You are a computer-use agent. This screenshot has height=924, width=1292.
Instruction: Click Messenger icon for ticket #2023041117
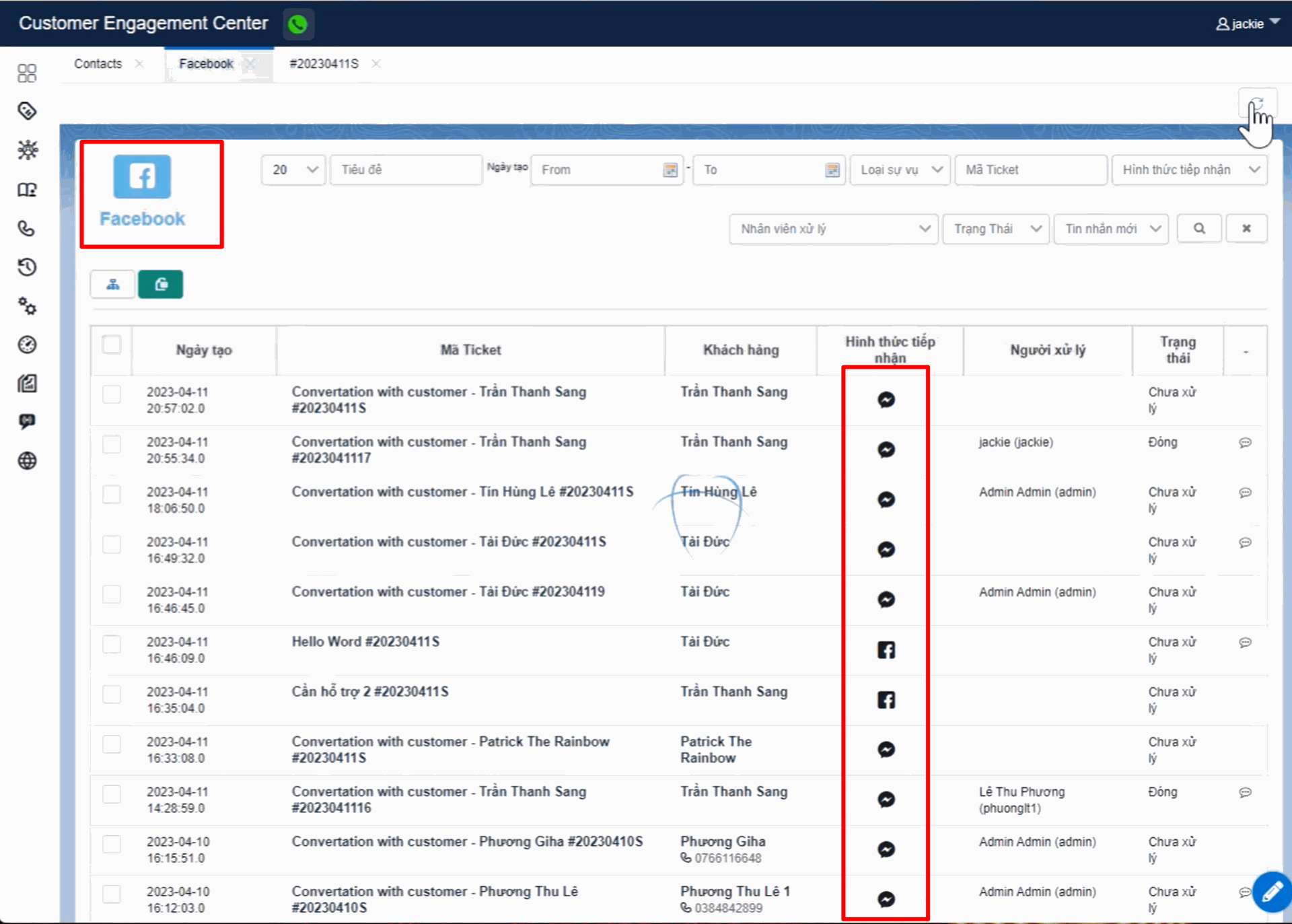886,450
